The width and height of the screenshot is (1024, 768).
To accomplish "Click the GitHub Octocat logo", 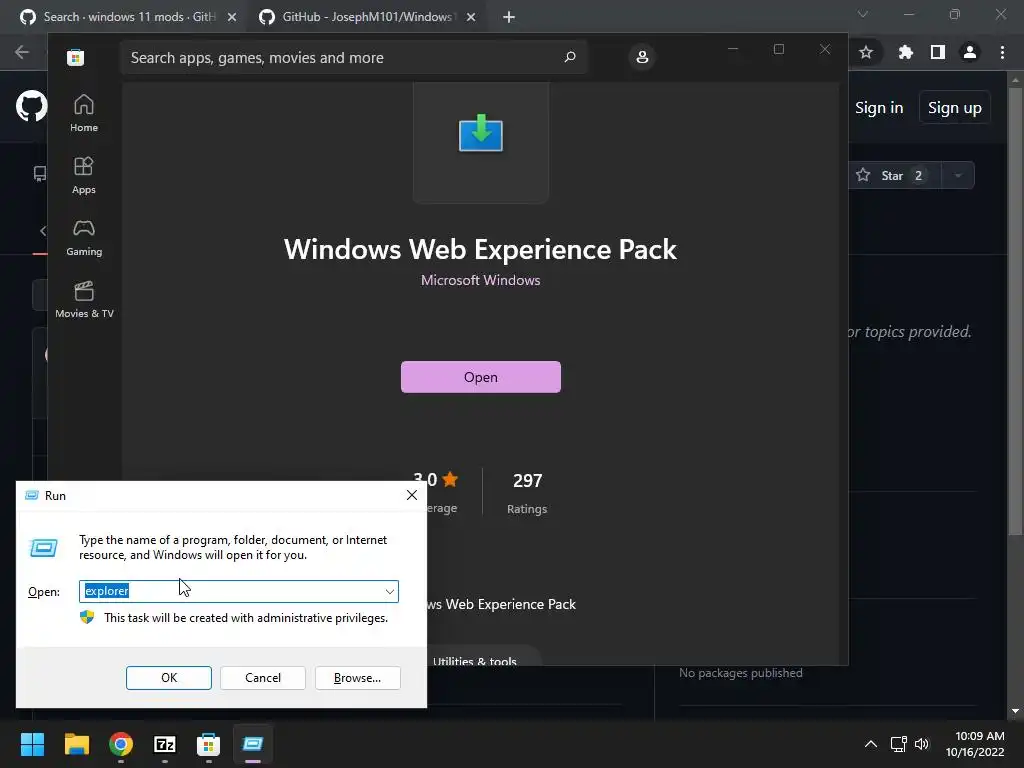I will pyautogui.click(x=31, y=106).
